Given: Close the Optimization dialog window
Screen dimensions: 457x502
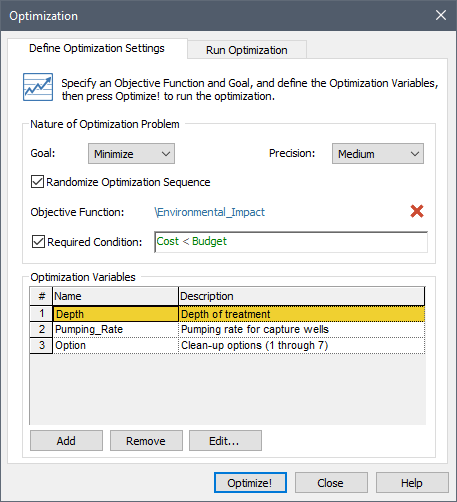Looking at the screenshot, I should click(441, 15).
